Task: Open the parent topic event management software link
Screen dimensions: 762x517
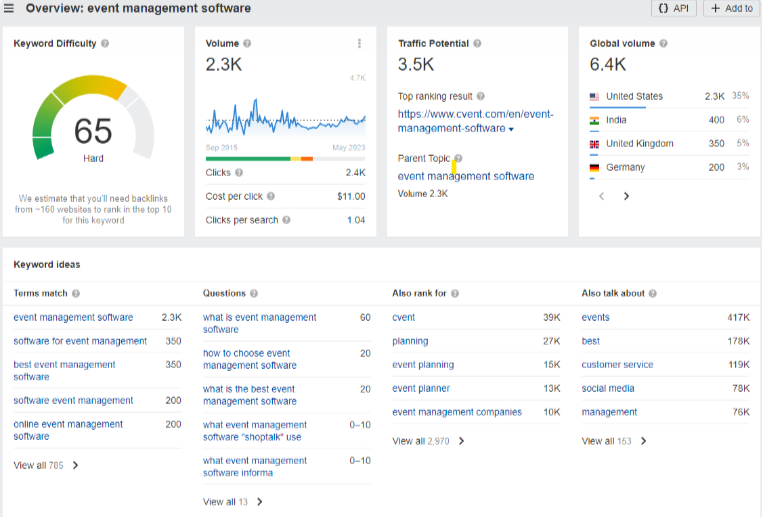Action: pyautogui.click(x=466, y=177)
